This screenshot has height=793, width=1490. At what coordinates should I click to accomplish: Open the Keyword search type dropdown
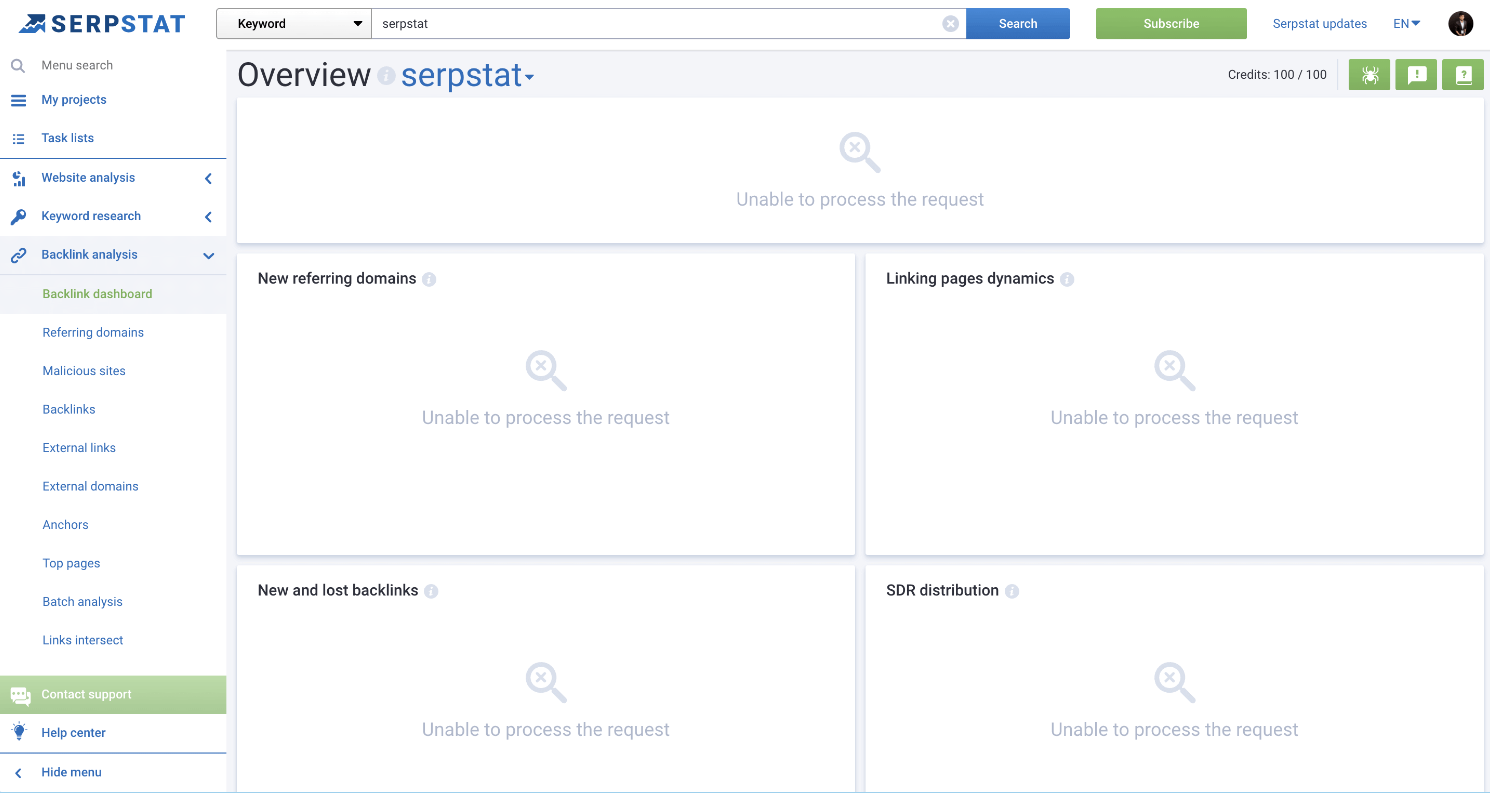(x=294, y=24)
